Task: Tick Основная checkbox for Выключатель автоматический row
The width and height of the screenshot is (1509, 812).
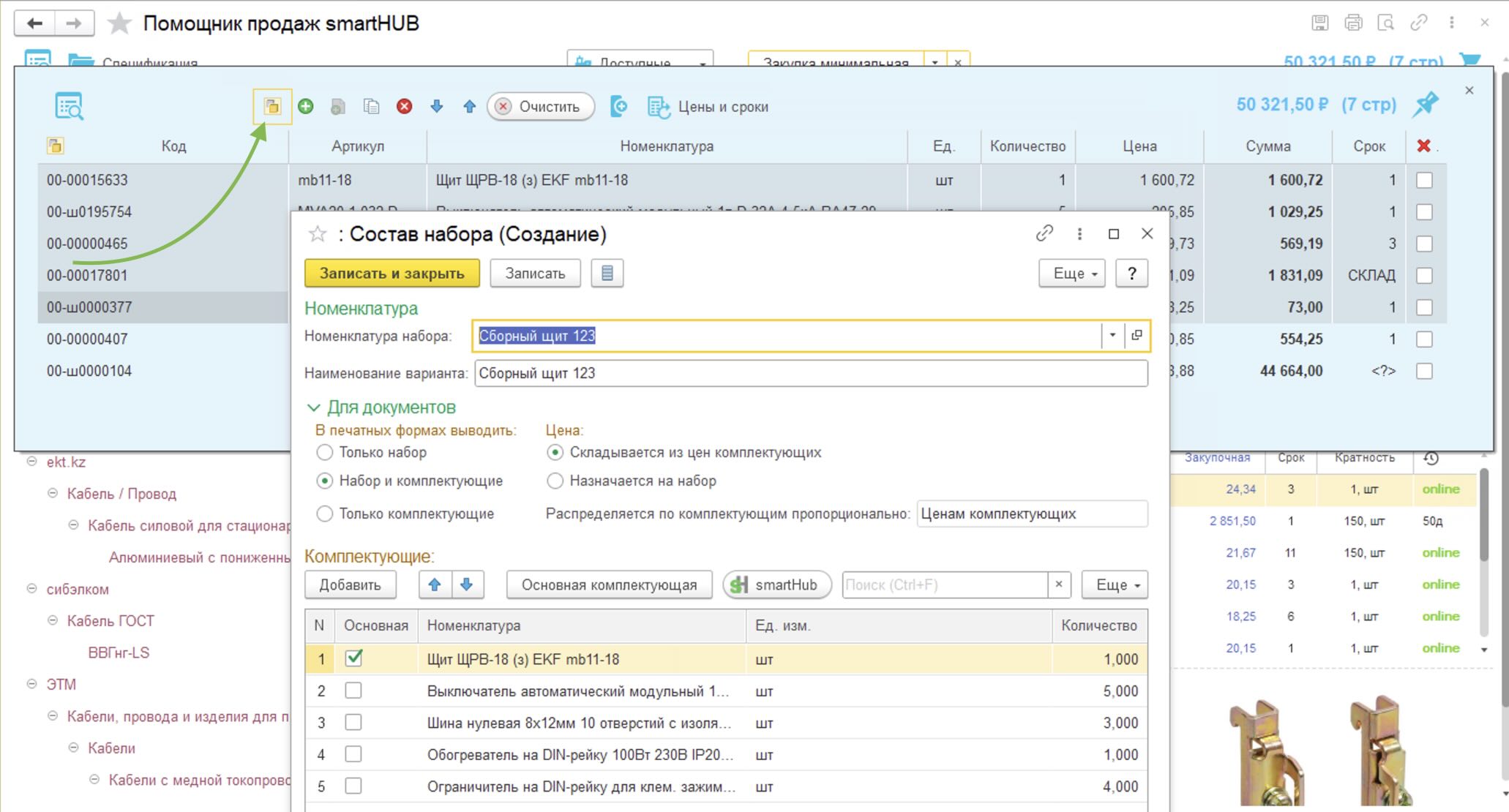Action: pyautogui.click(x=353, y=691)
